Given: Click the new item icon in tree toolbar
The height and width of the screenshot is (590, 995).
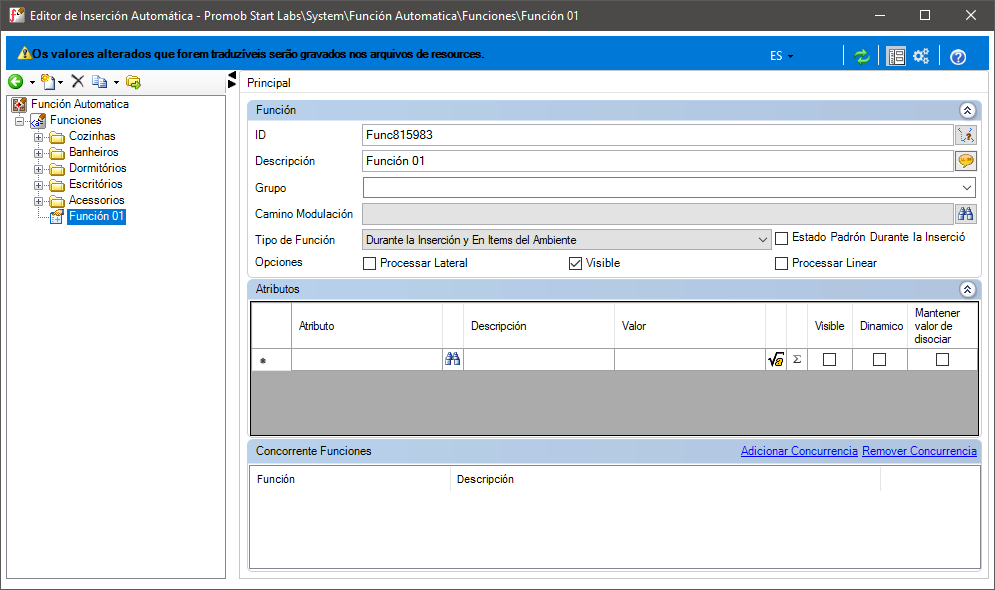Looking at the screenshot, I should tap(48, 81).
